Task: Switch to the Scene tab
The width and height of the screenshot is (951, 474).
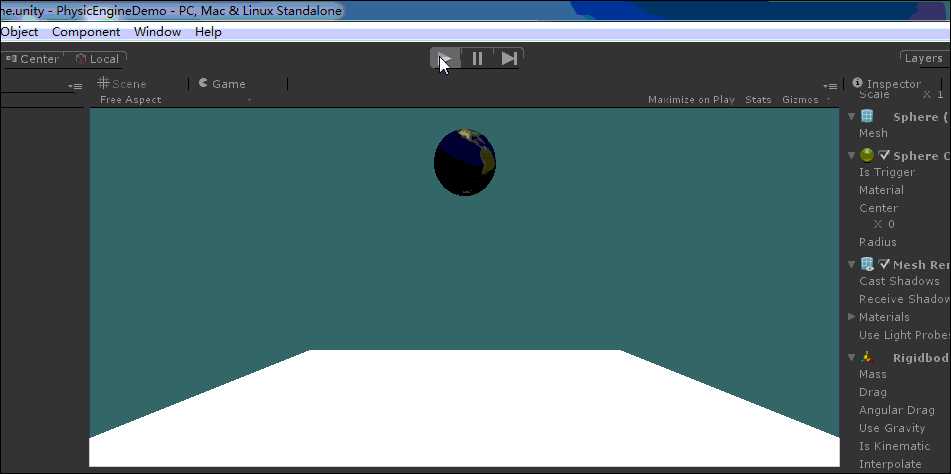Action: click(x=122, y=84)
